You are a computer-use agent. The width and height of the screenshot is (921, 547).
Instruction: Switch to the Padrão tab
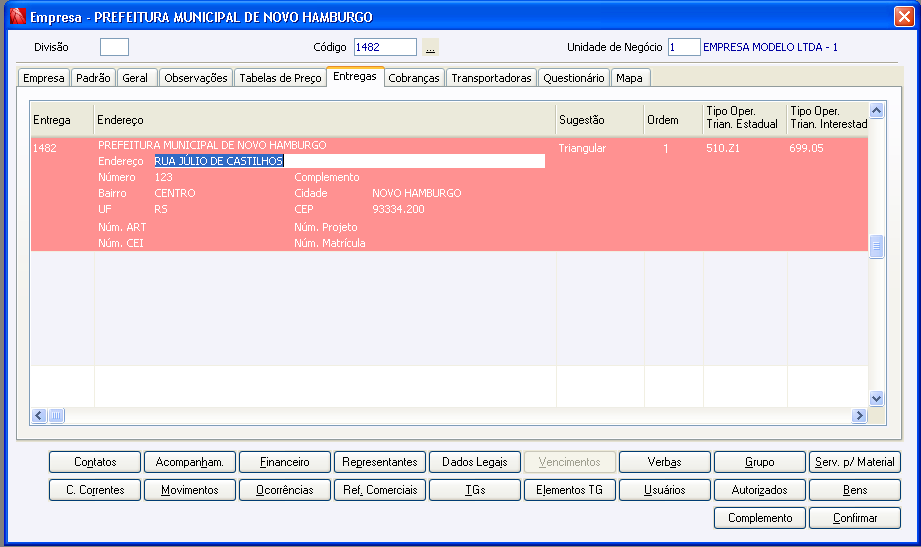tap(93, 78)
